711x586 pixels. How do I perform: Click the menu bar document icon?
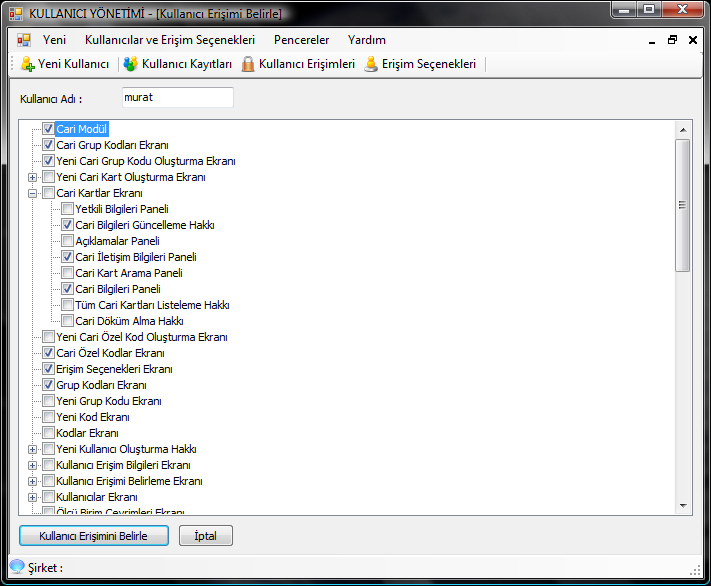pyautogui.click(x=23, y=40)
